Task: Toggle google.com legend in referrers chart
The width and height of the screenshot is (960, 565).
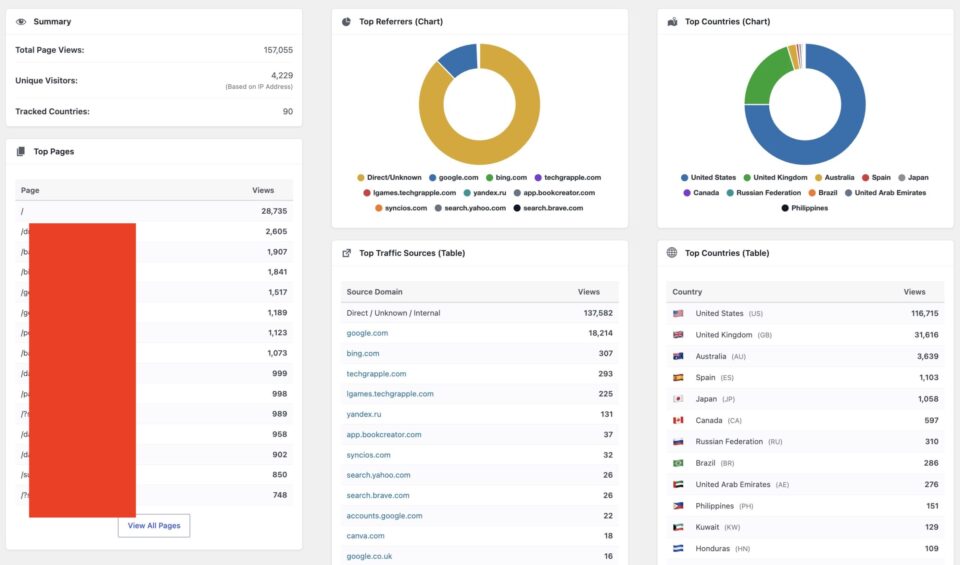Action: click(x=454, y=178)
